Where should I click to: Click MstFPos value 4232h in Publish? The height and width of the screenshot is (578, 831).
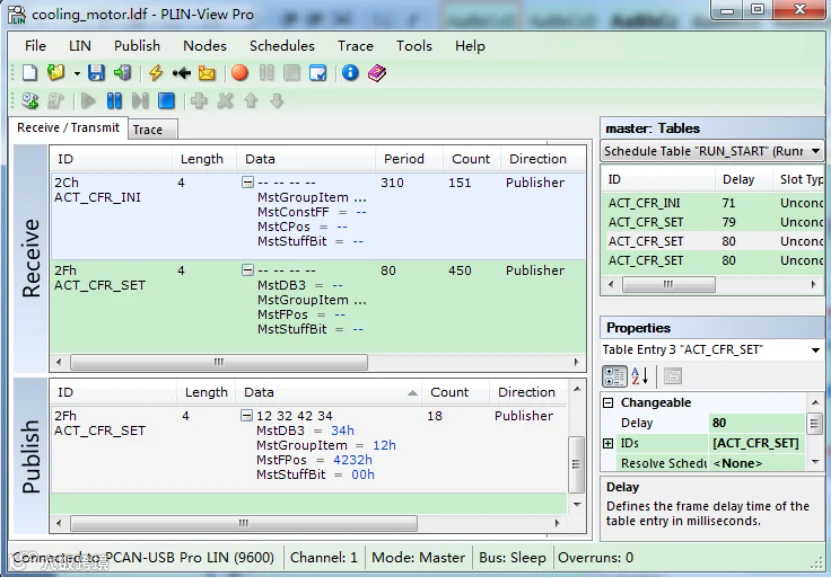352,460
